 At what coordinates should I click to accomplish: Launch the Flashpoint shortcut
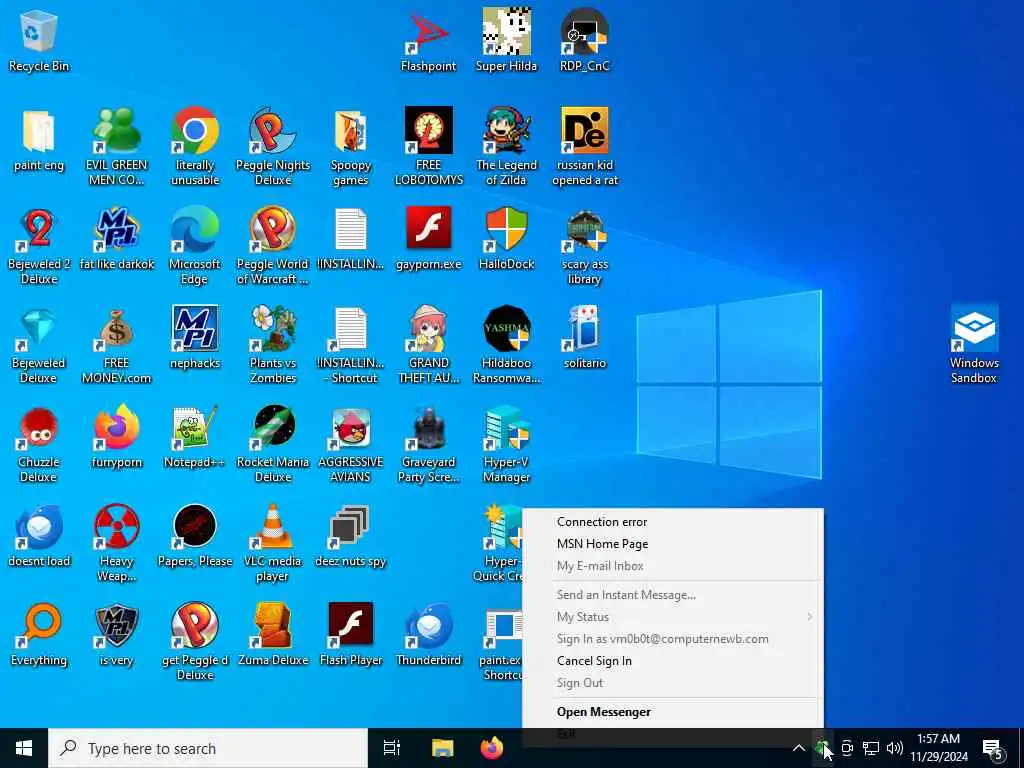(x=428, y=42)
